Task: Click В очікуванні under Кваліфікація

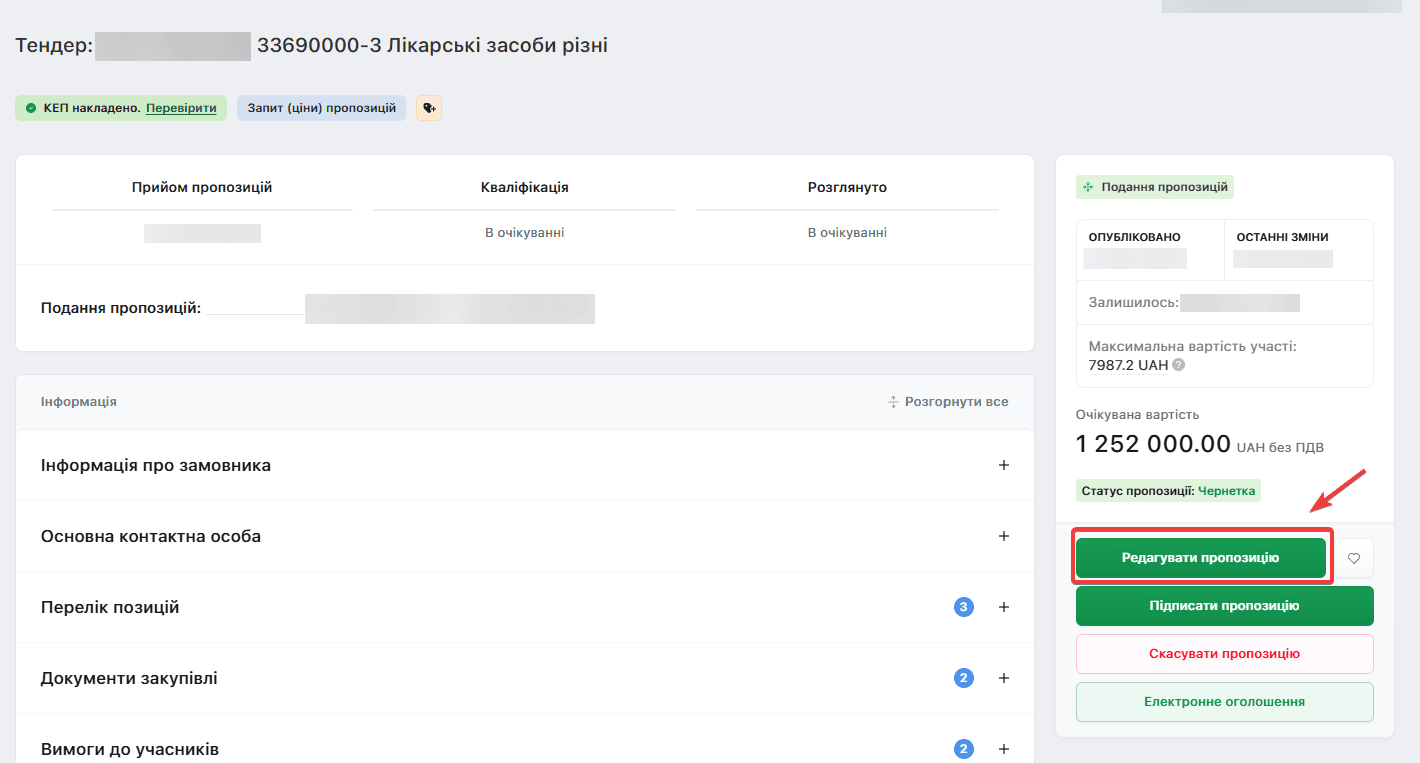Action: coord(525,233)
